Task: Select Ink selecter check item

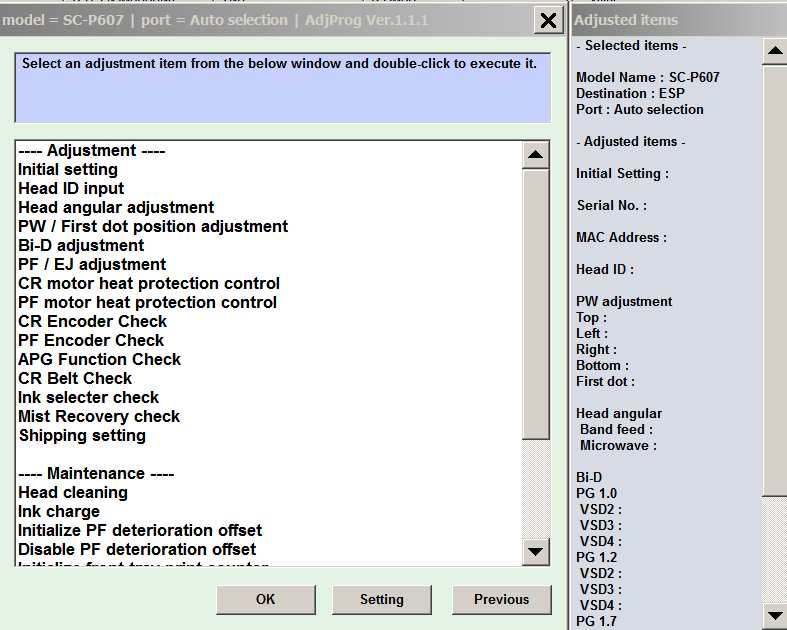Action: click(88, 398)
